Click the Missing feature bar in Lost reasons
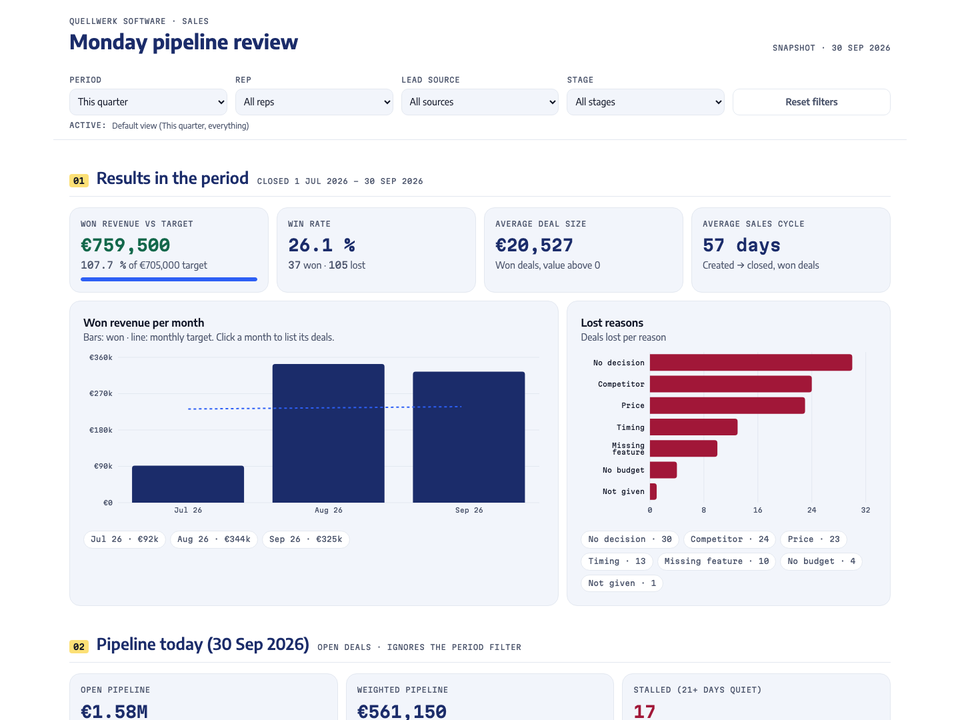 [x=683, y=448]
